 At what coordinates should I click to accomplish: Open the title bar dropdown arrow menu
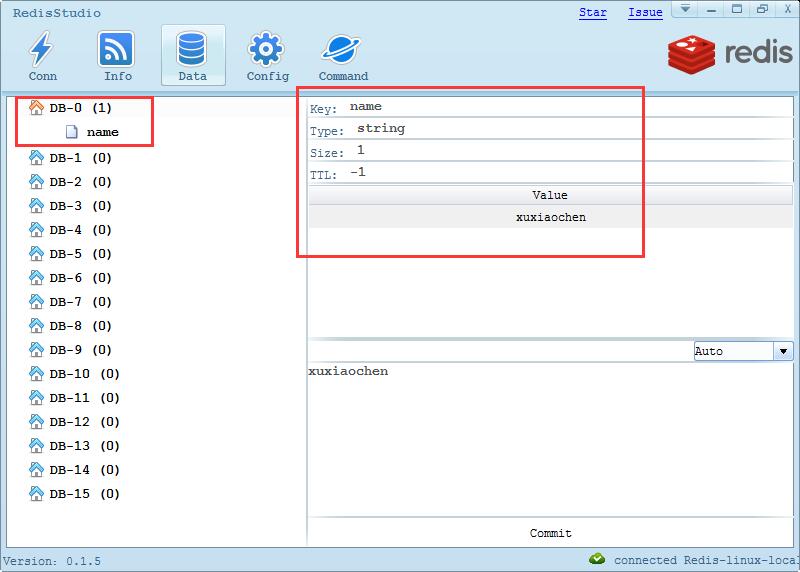pyautogui.click(x=685, y=9)
